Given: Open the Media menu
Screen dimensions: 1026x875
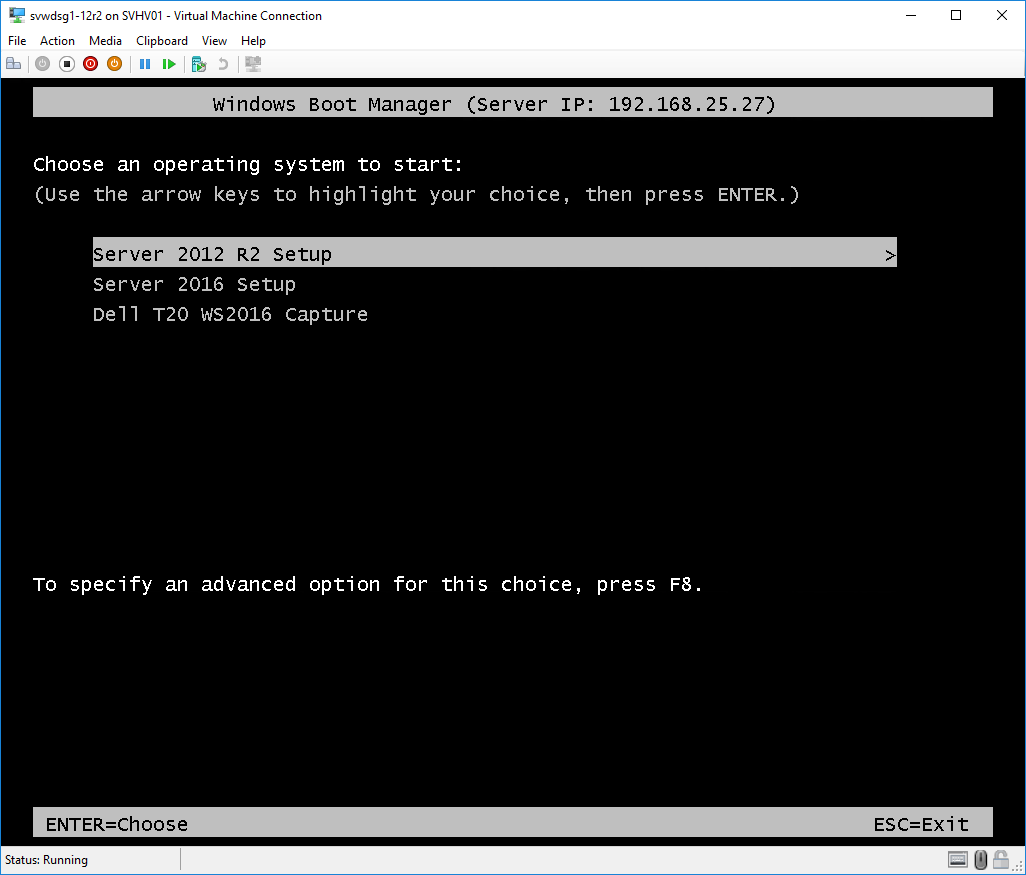Looking at the screenshot, I should tap(105, 41).
